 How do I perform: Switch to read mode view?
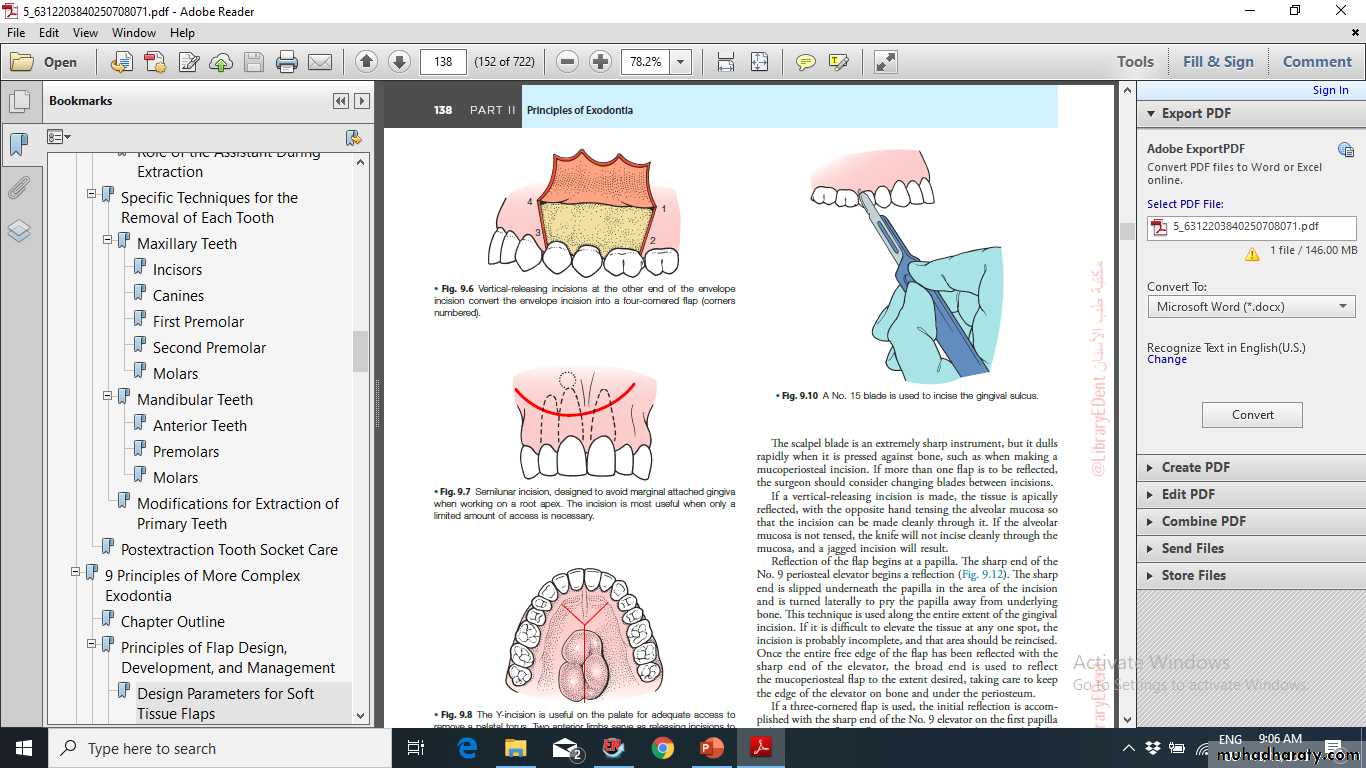click(885, 62)
